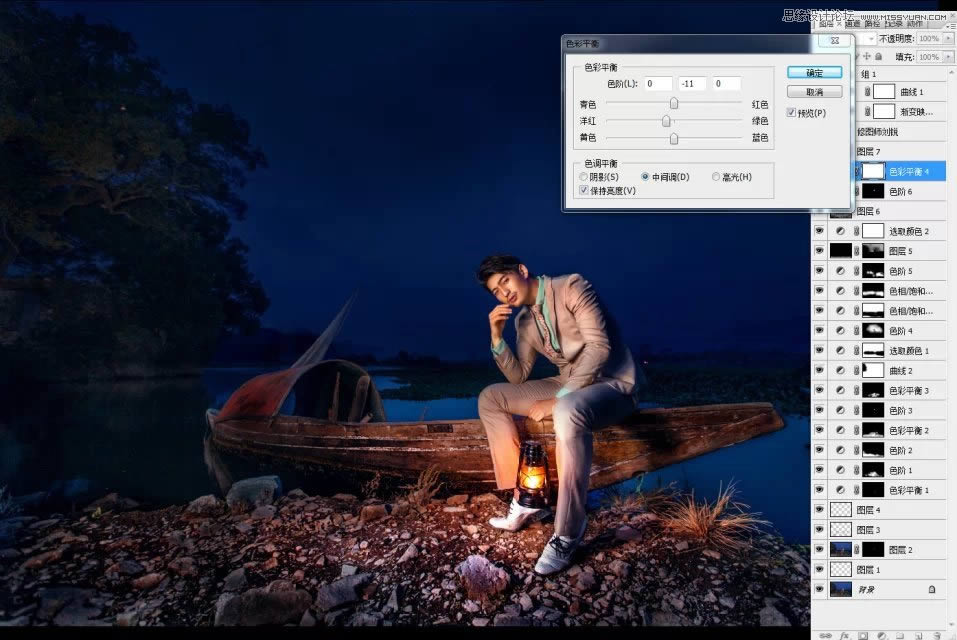Click the 黄色–蓝色 slider handle
The image size is (957, 640).
click(x=674, y=138)
